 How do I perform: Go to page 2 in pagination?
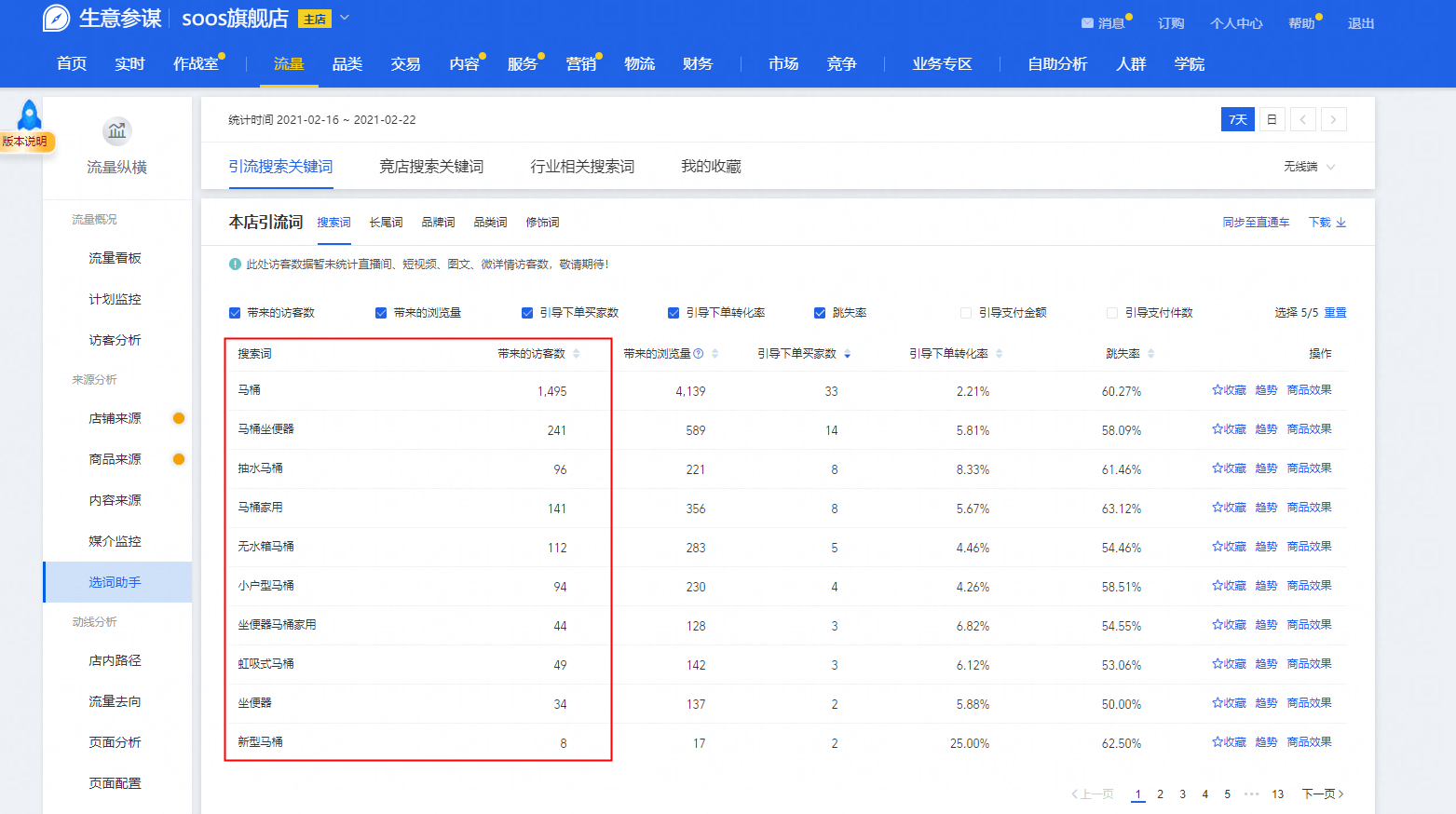pyautogui.click(x=1160, y=794)
